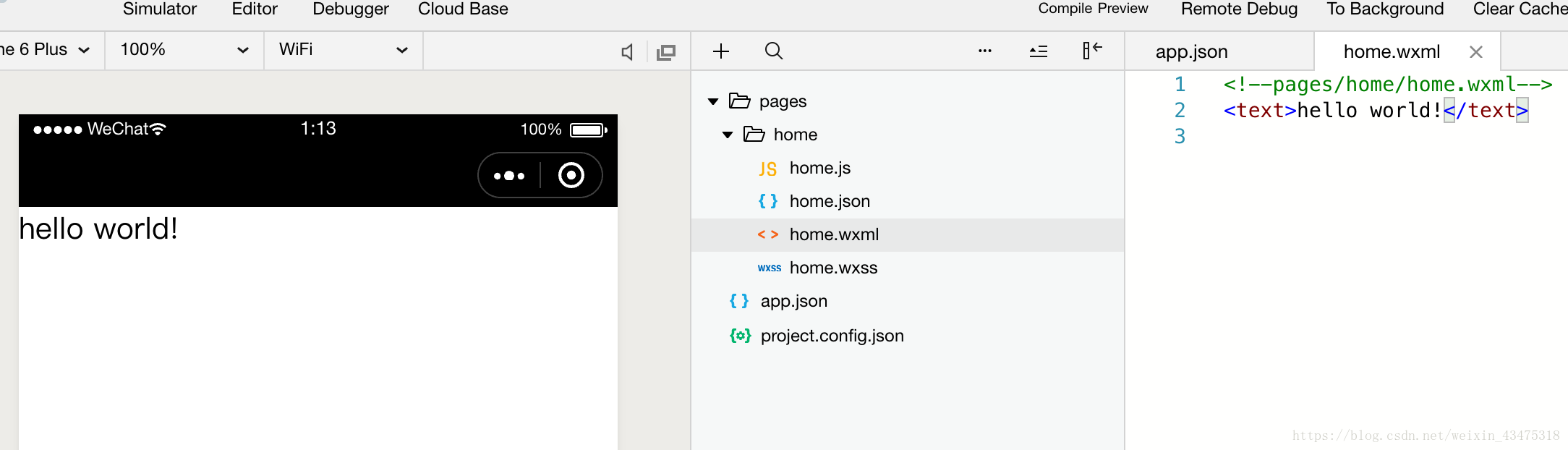This screenshot has height=450, width=1568.
Task: Click Clear Cache in toolbar
Action: tap(1520, 9)
